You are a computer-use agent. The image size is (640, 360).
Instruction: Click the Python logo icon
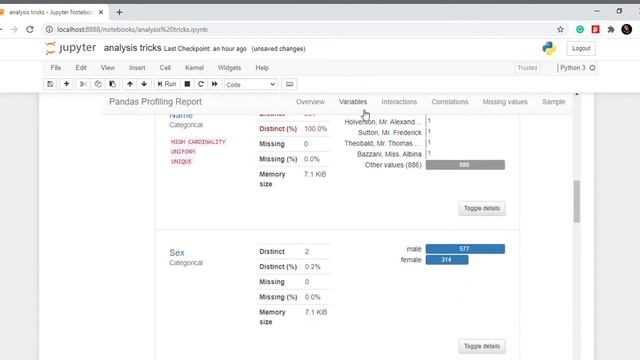(549, 49)
